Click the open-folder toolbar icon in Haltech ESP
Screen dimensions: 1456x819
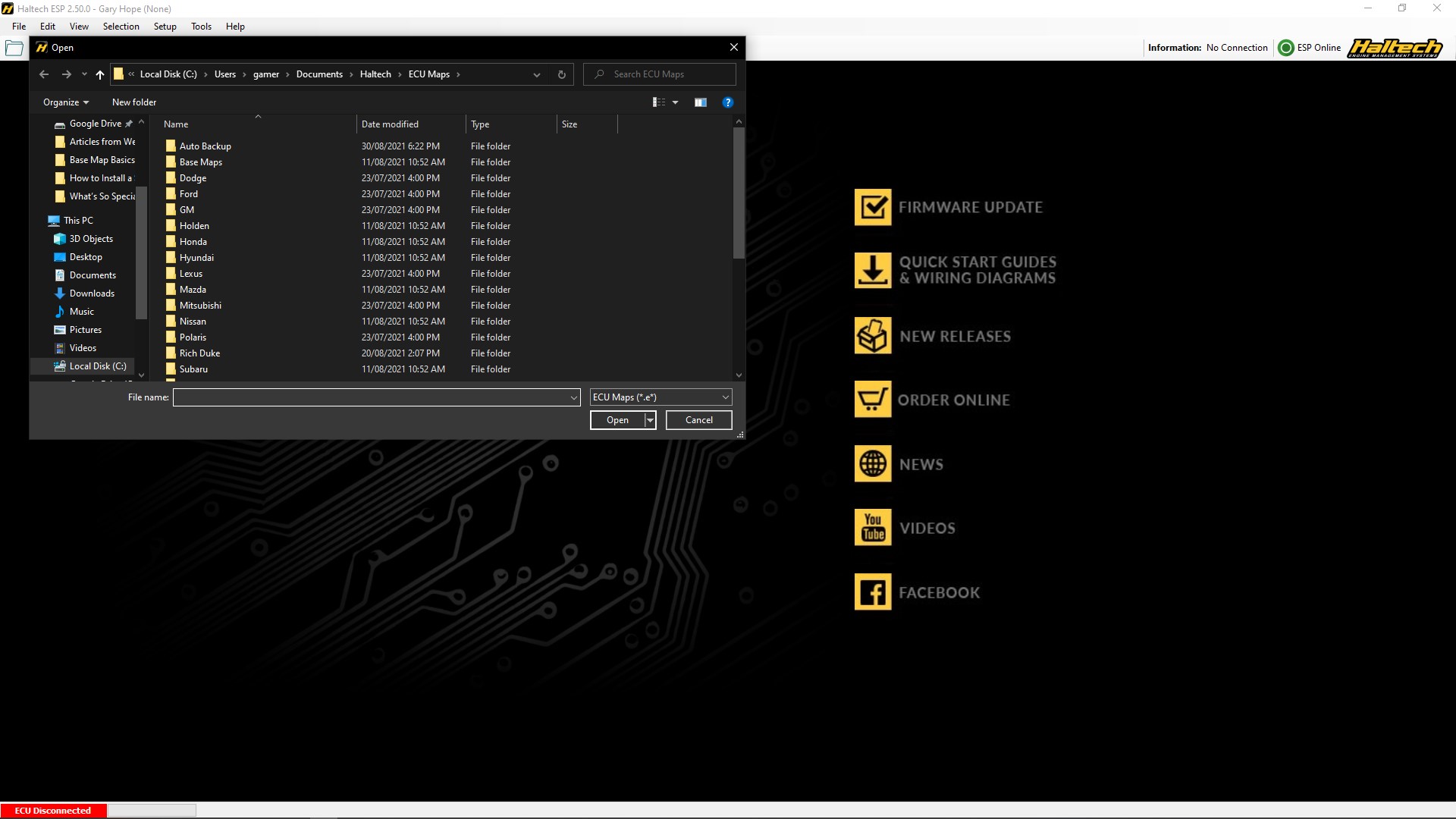point(14,49)
